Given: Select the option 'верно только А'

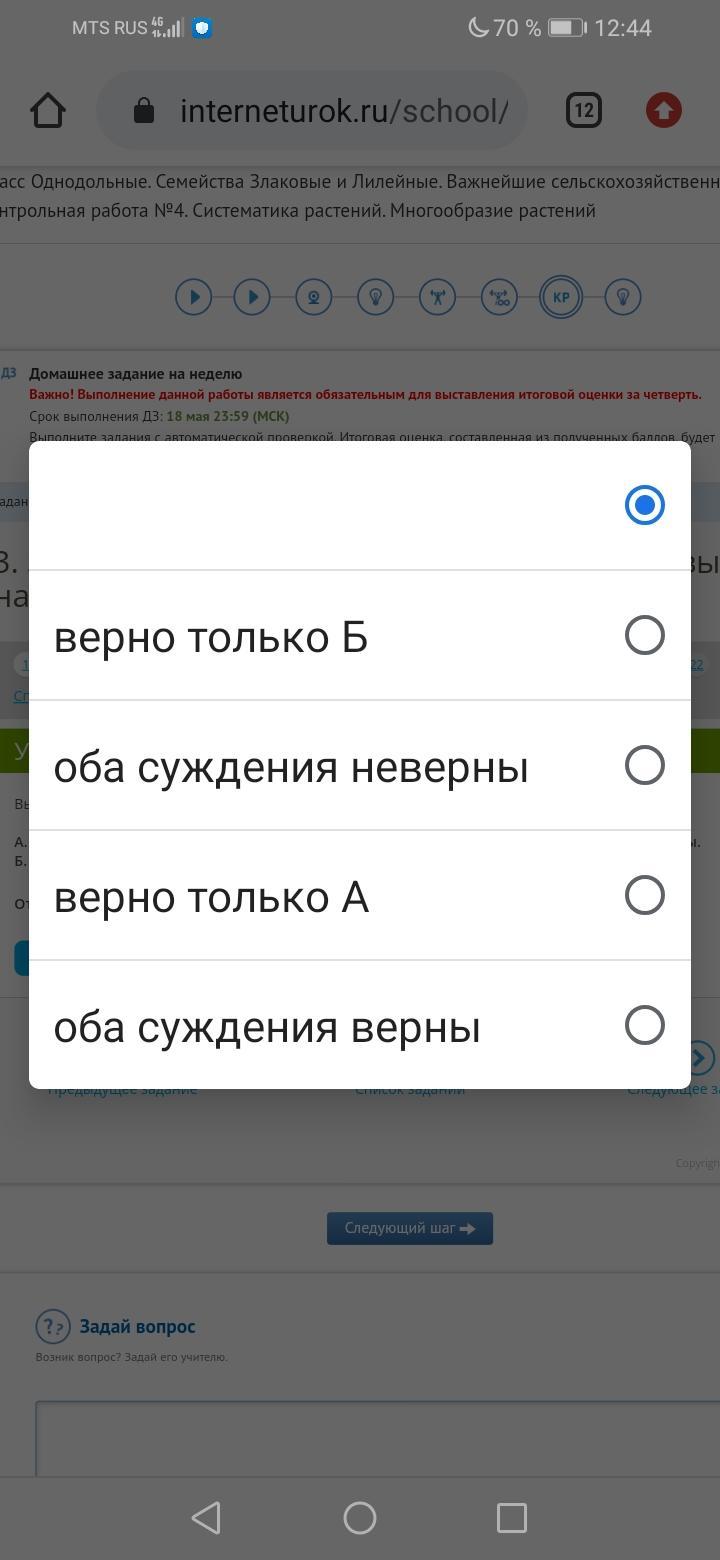Looking at the screenshot, I should (644, 895).
